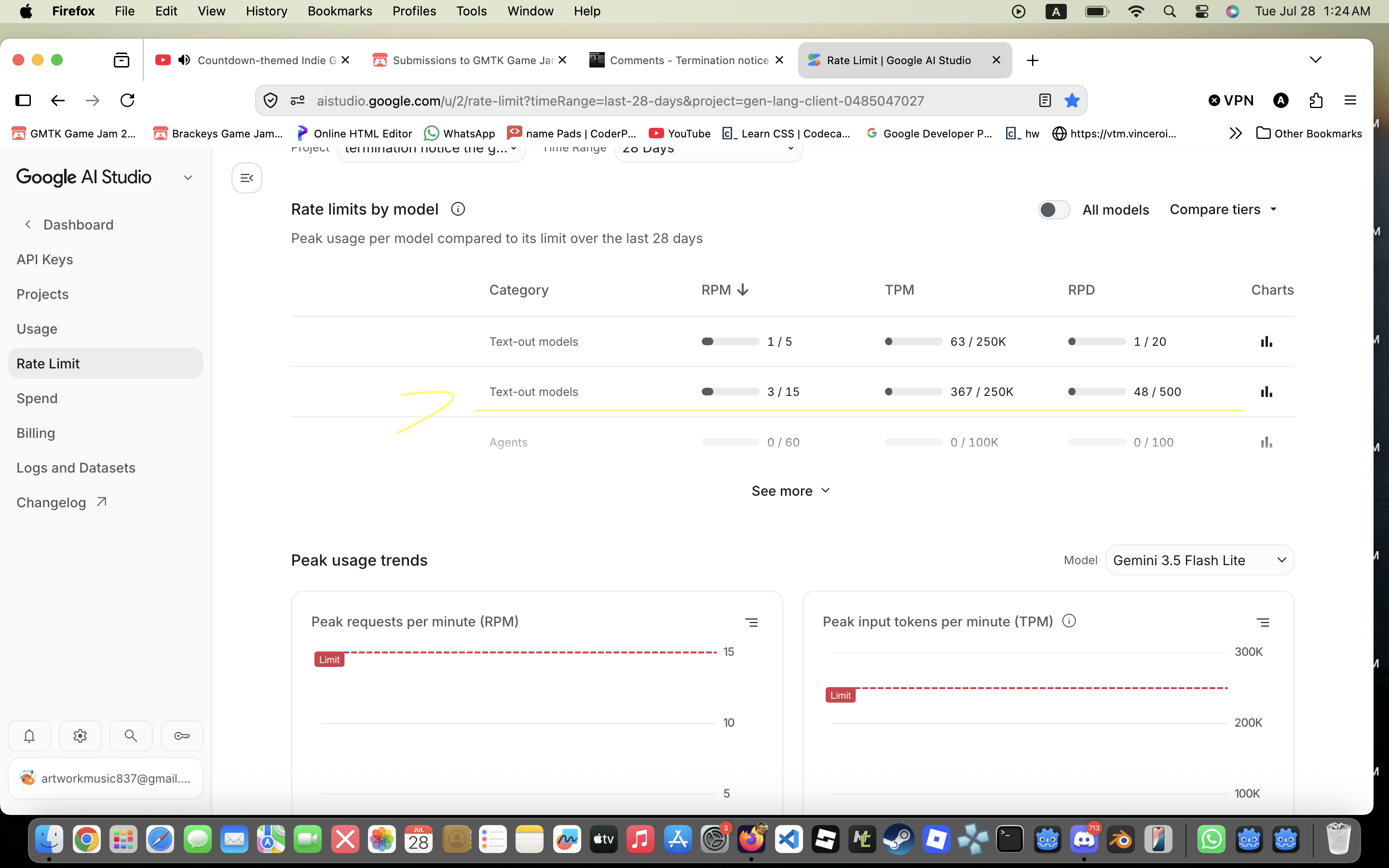This screenshot has height=868, width=1389.
Task: Click the TPM progress bar for 63 / 250K
Action: click(x=913, y=341)
